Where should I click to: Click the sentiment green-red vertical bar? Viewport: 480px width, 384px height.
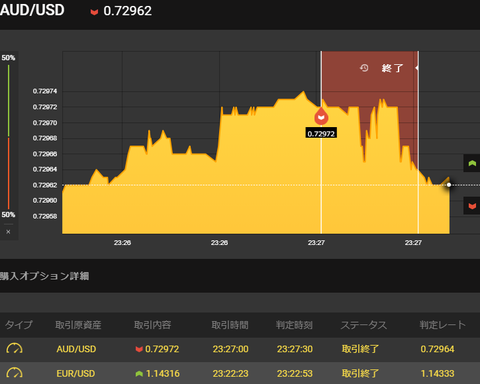[9, 137]
